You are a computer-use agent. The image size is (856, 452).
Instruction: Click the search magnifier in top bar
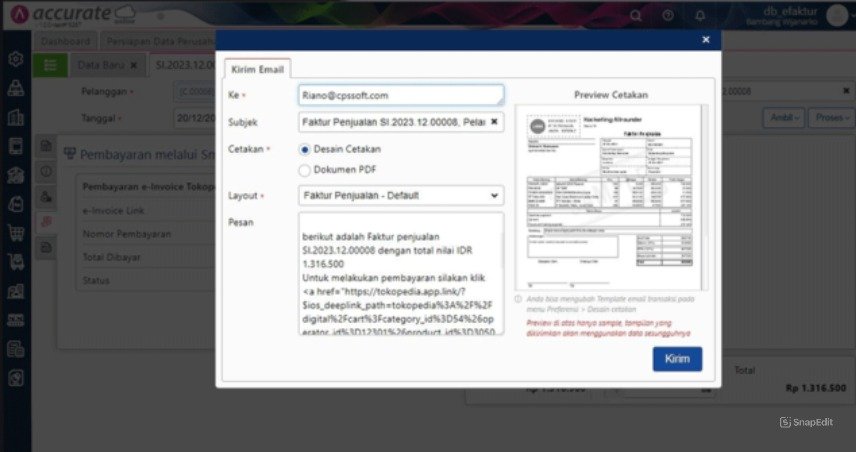click(635, 15)
